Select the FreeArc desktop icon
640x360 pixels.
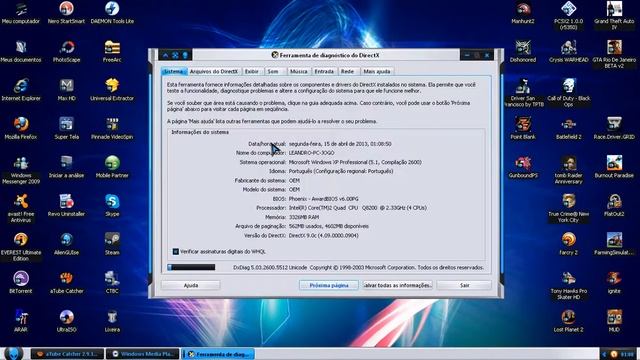click(112, 51)
